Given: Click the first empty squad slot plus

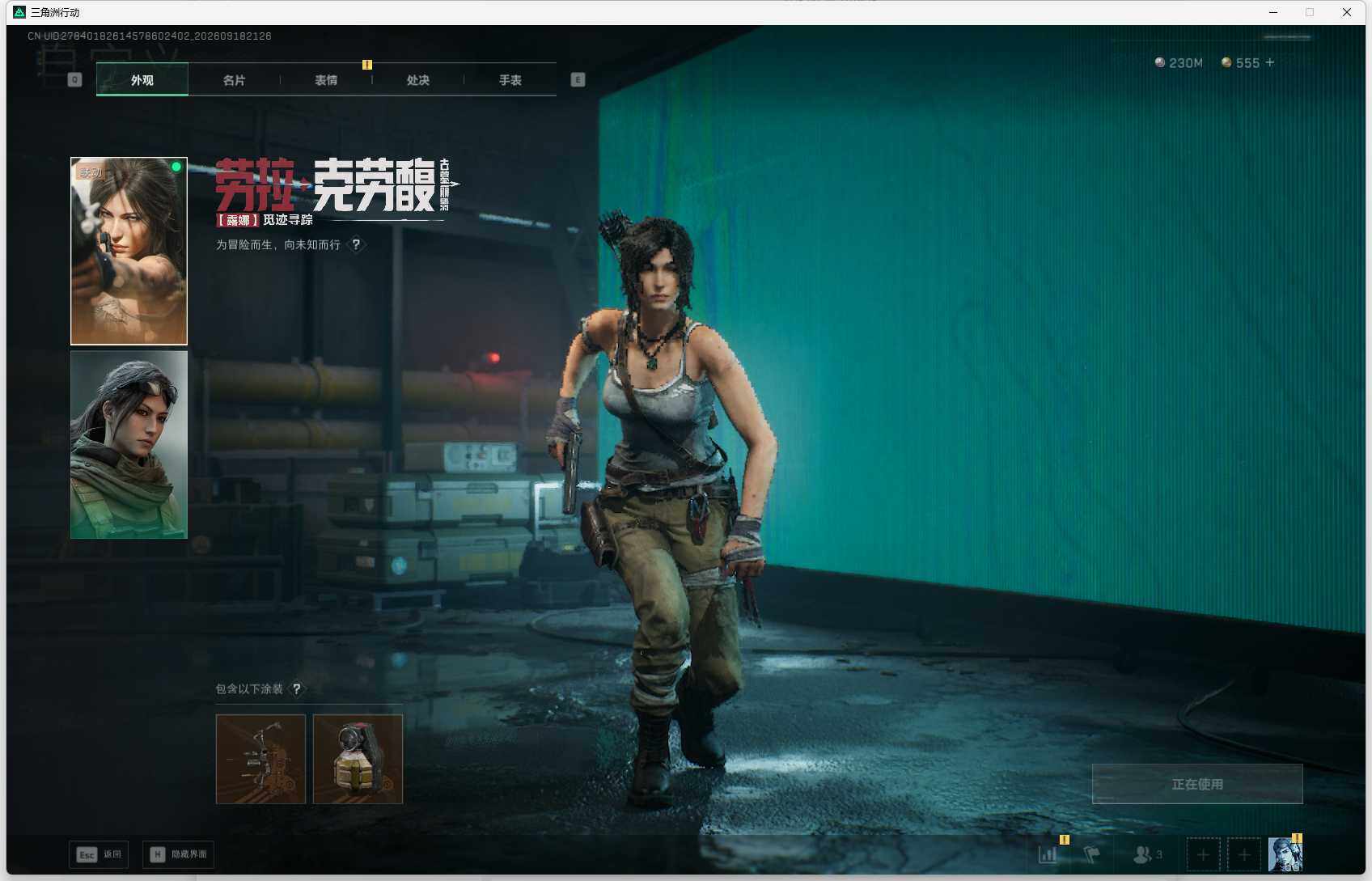Looking at the screenshot, I should click(1203, 854).
